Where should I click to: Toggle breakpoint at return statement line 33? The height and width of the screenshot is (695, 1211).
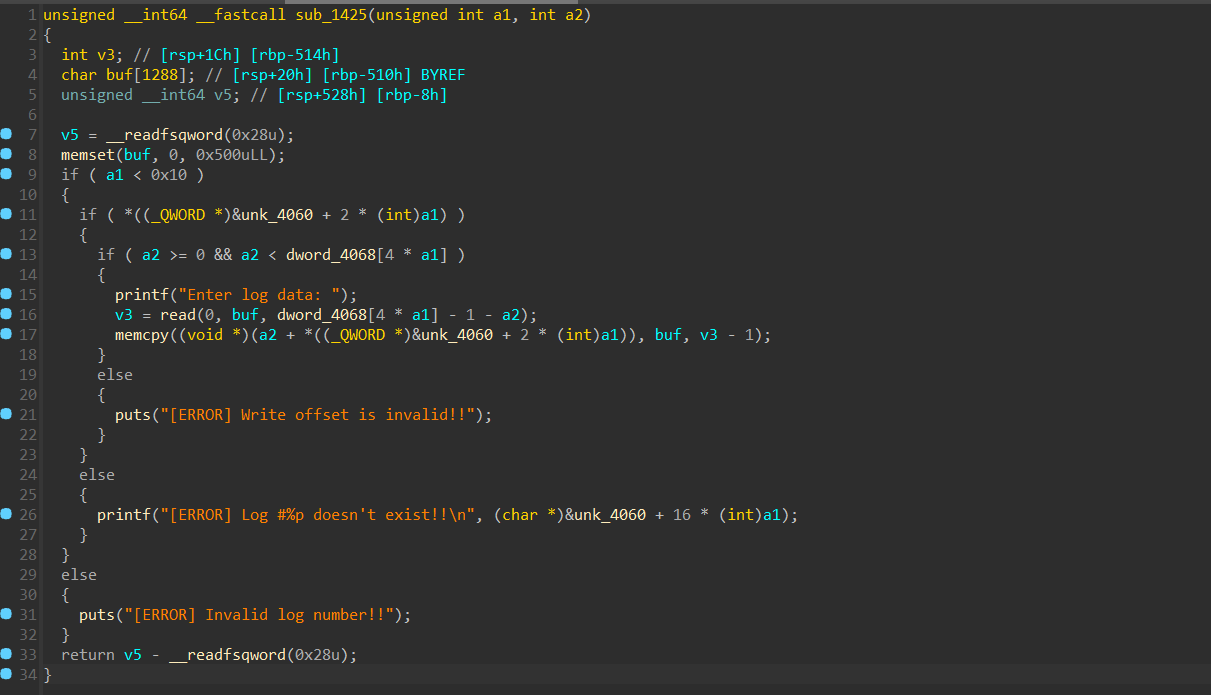[x=7, y=655]
